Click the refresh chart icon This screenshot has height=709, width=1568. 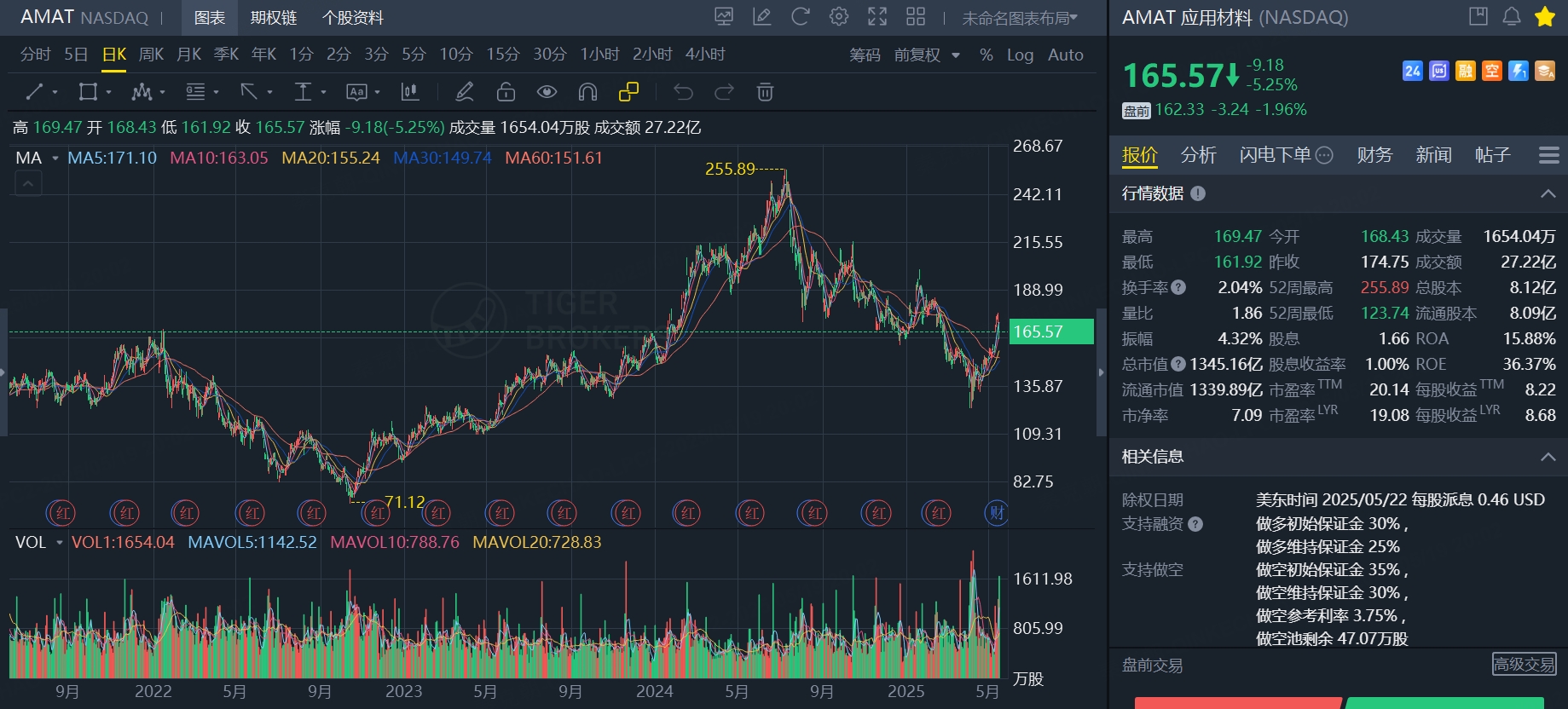[800, 16]
